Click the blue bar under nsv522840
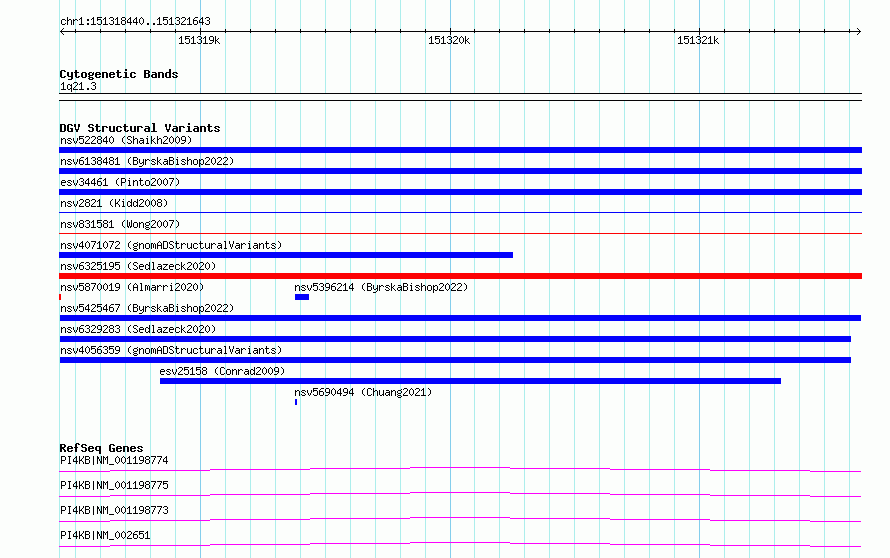 point(460,150)
